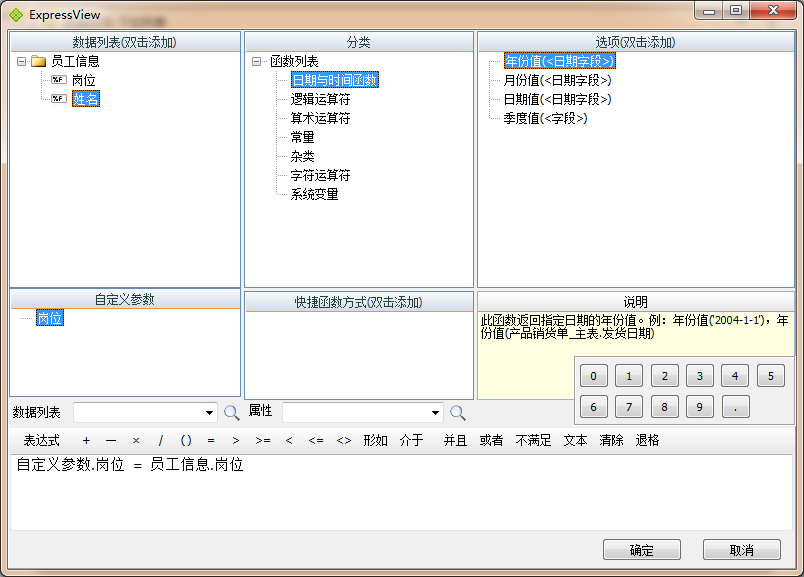
Task: Insert the multiply × operator
Action: tap(136, 440)
